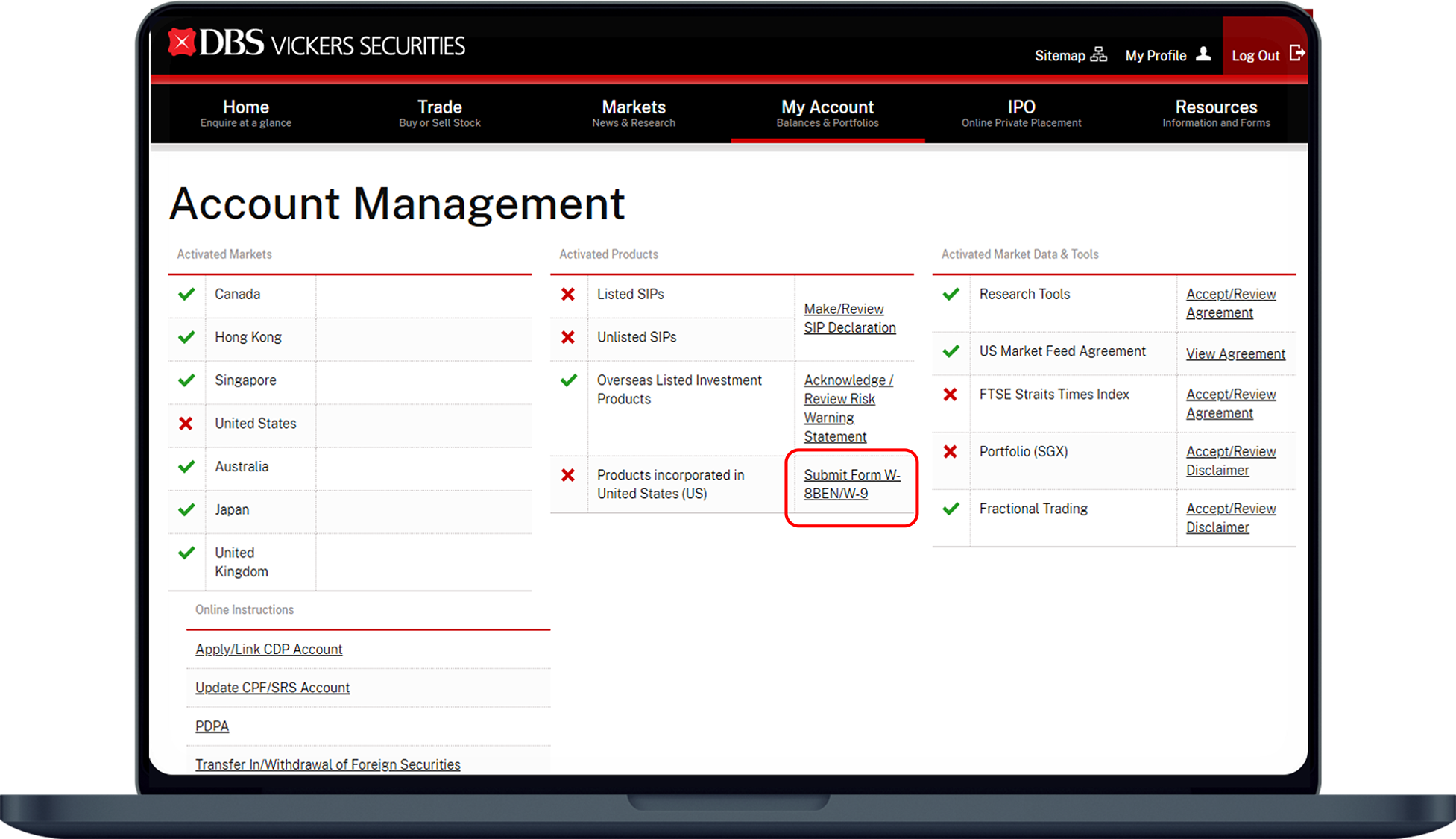The width and height of the screenshot is (1456, 839).
Task: Open Transfer In/Withdrawal of Foreign Securities link
Action: [x=328, y=764]
